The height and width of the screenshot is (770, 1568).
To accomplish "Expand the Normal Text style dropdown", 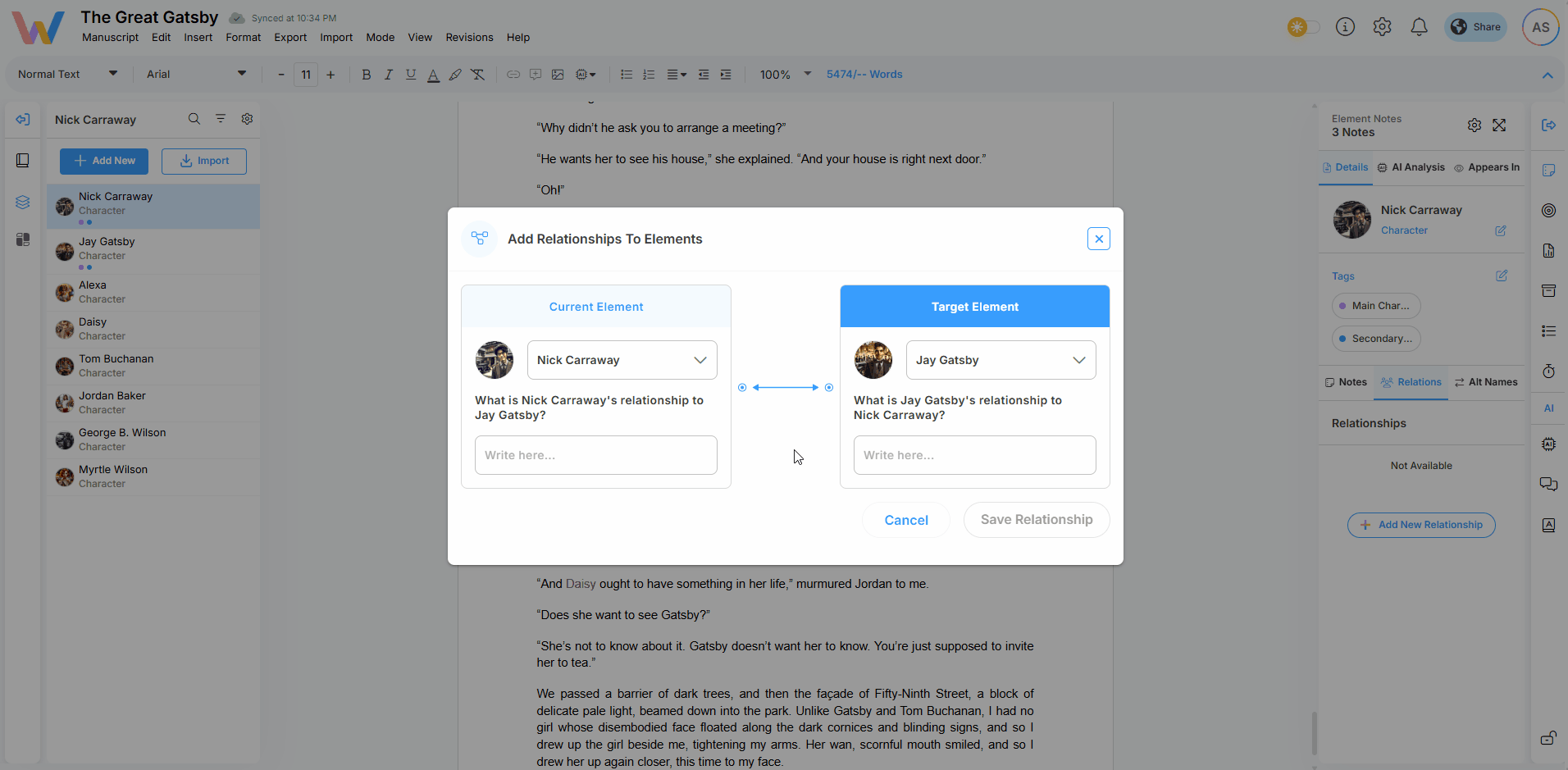I will (67, 75).
